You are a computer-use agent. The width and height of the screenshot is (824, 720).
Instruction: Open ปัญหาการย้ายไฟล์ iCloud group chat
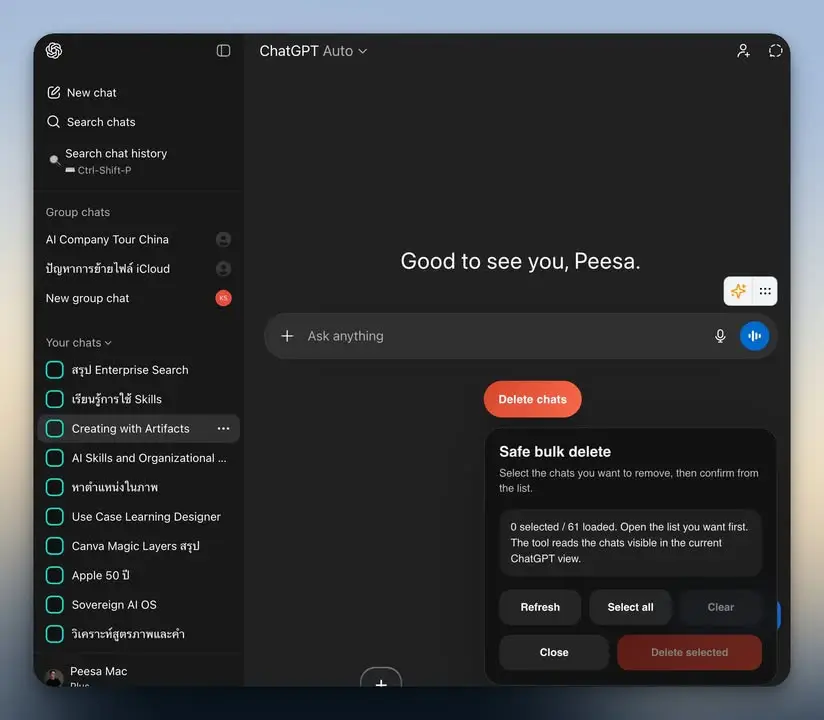click(x=108, y=269)
